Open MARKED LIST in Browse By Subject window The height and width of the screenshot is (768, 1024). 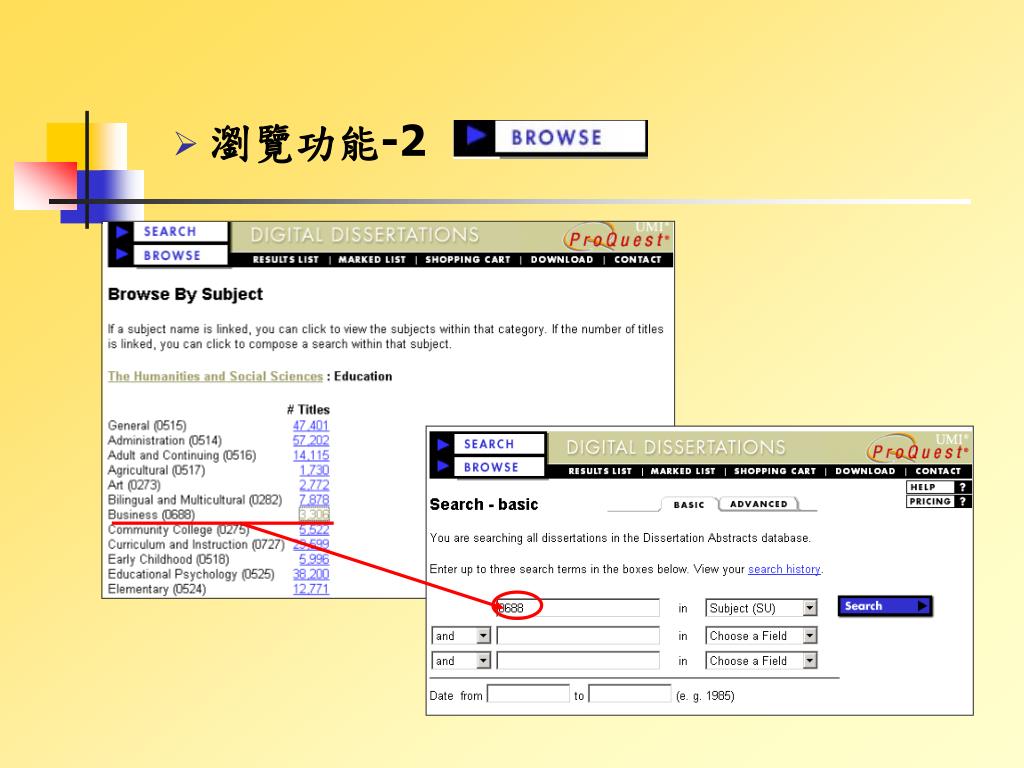pos(372,259)
